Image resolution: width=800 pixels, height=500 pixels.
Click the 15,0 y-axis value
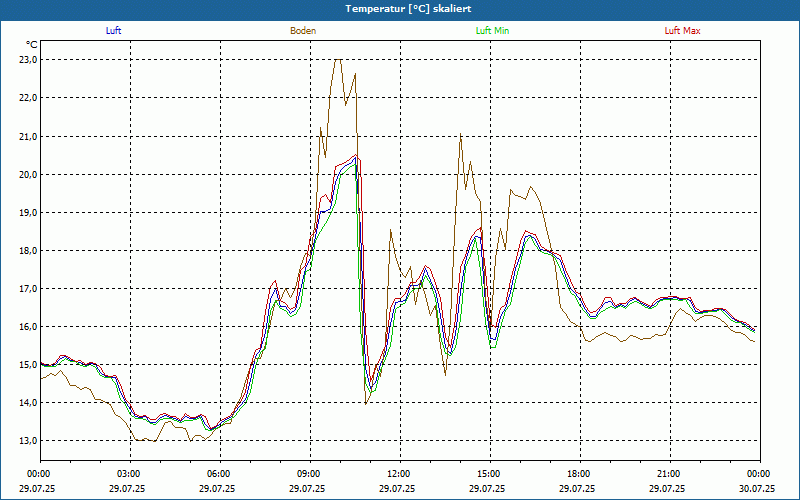click(x=28, y=365)
